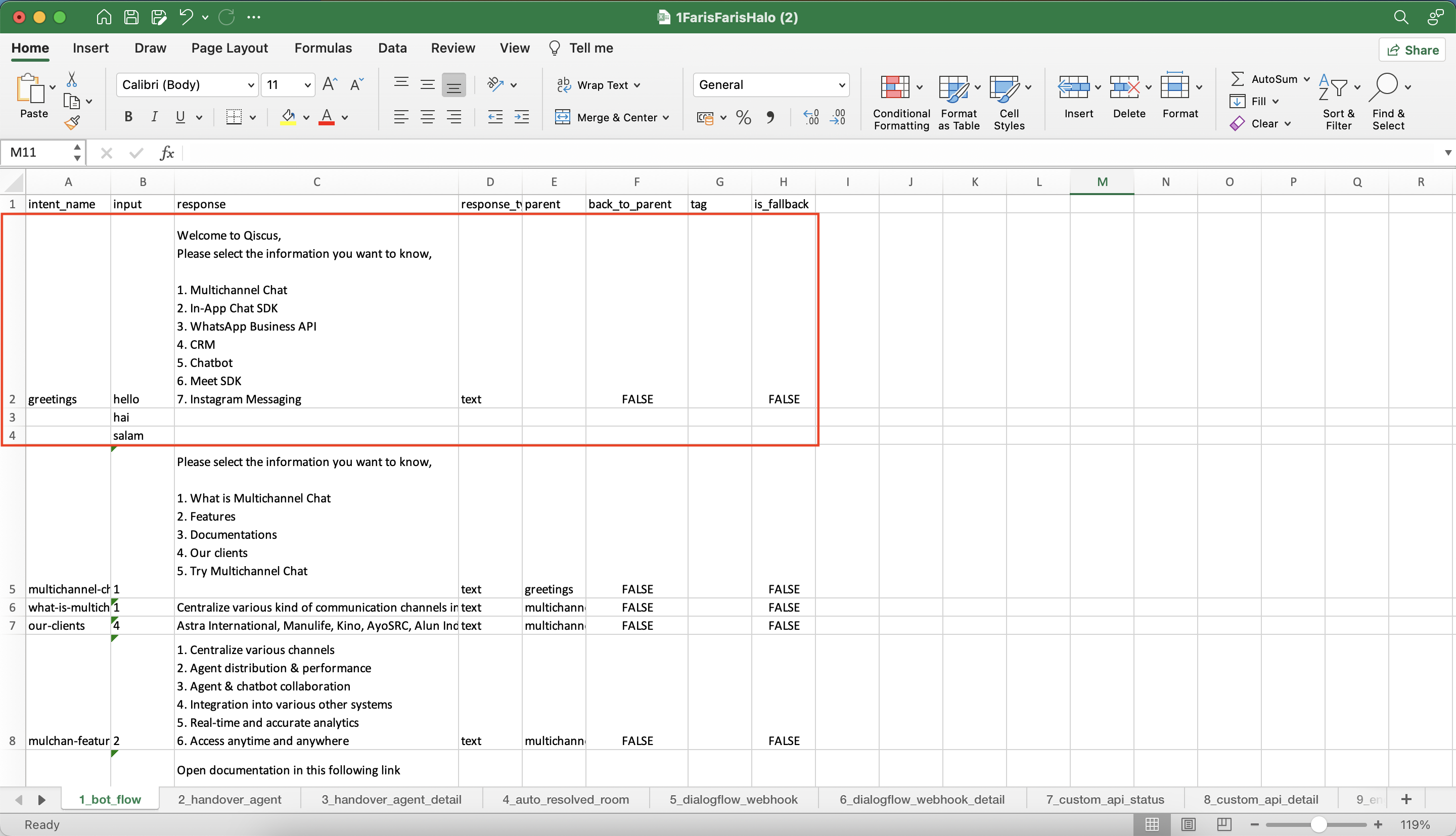This screenshot has width=1456, height=836.
Task: Expand the Merge & Center dropdown arrow
Action: 666,118
